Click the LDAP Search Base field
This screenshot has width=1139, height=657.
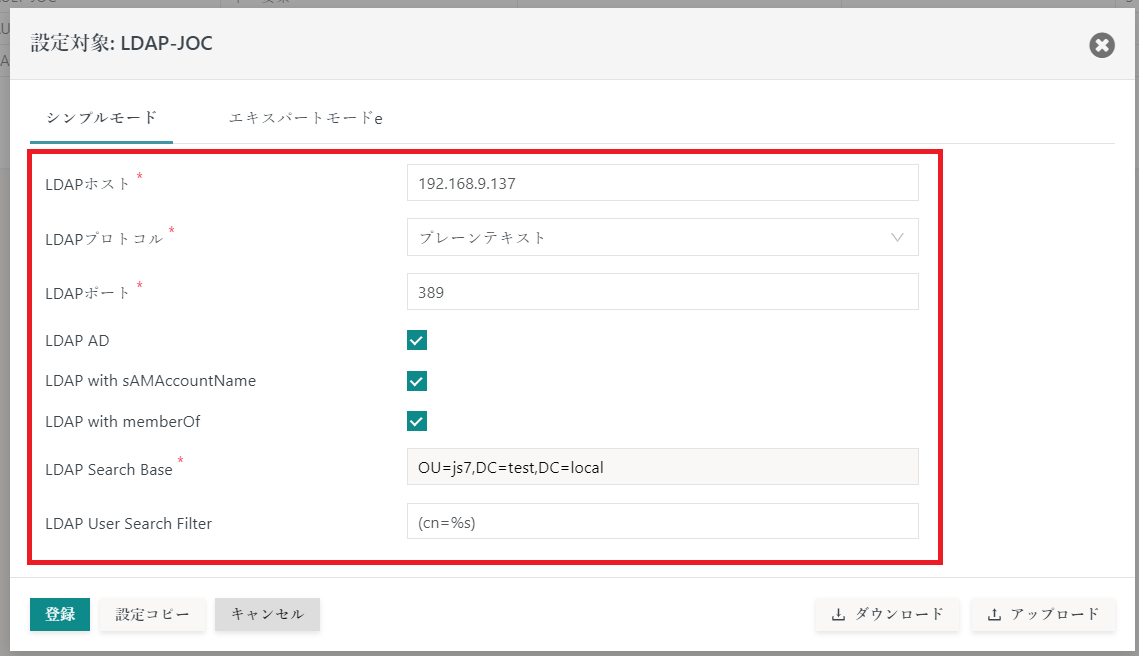point(662,466)
